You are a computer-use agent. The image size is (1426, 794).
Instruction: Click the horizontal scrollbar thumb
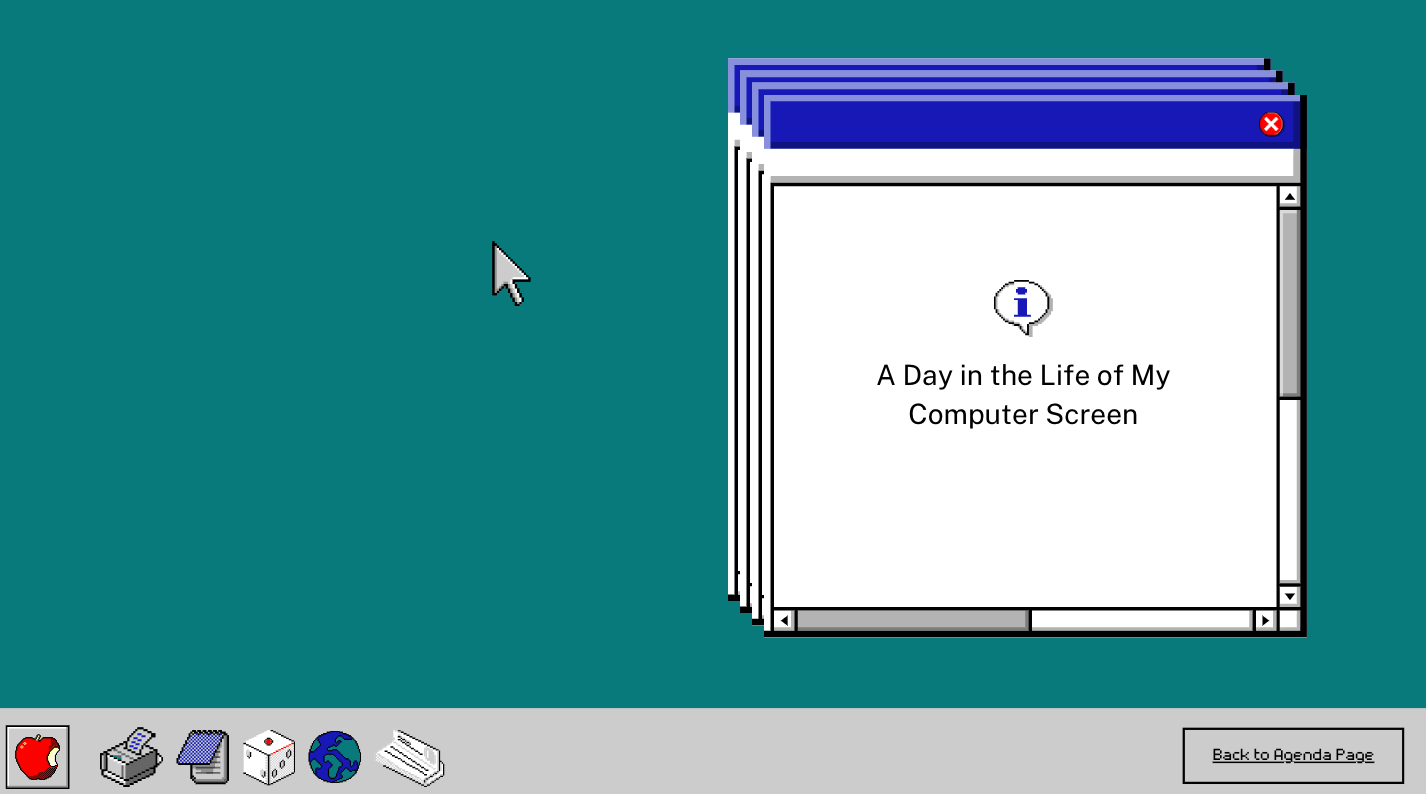click(x=910, y=620)
